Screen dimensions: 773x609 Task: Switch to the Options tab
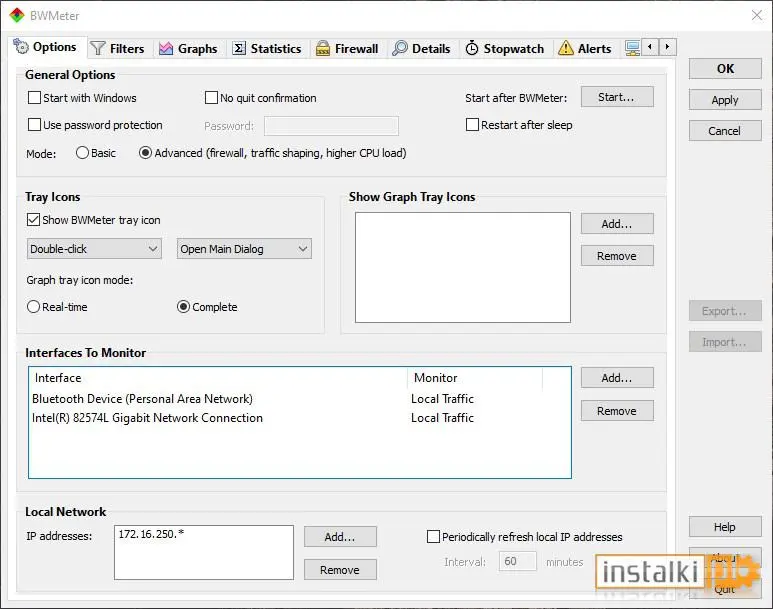tap(45, 47)
